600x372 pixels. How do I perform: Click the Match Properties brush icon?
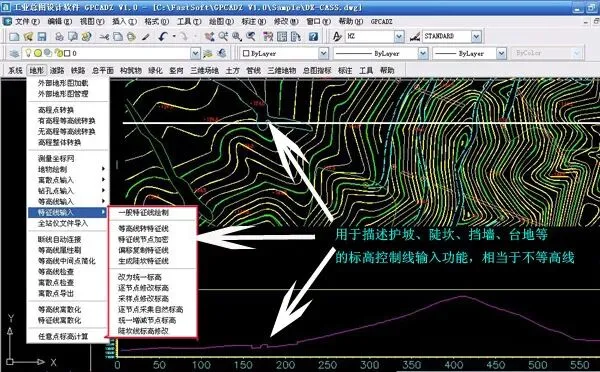coord(145,37)
